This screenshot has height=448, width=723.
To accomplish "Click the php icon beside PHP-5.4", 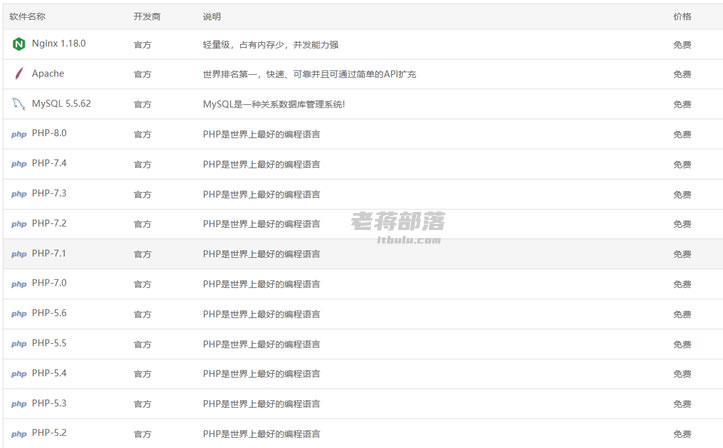I will [x=19, y=374].
